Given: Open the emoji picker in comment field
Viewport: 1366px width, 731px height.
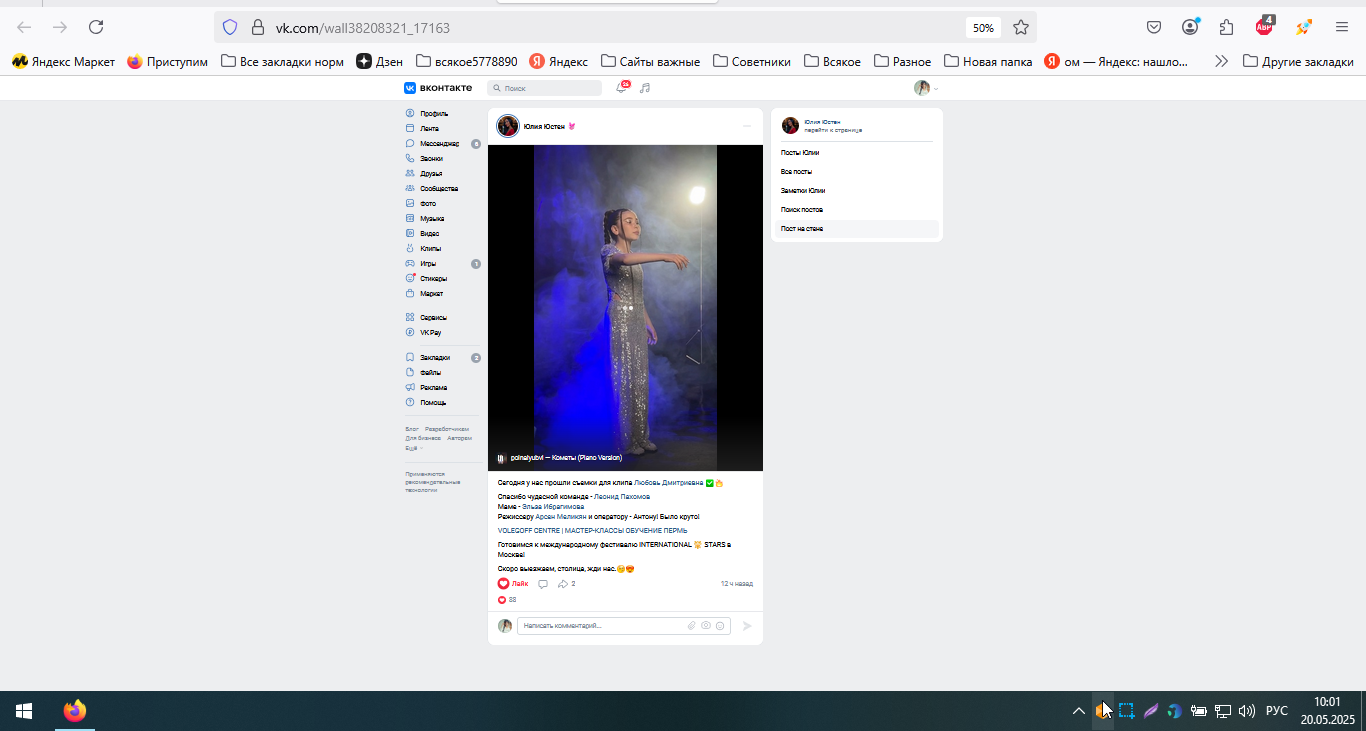Looking at the screenshot, I should 720,626.
